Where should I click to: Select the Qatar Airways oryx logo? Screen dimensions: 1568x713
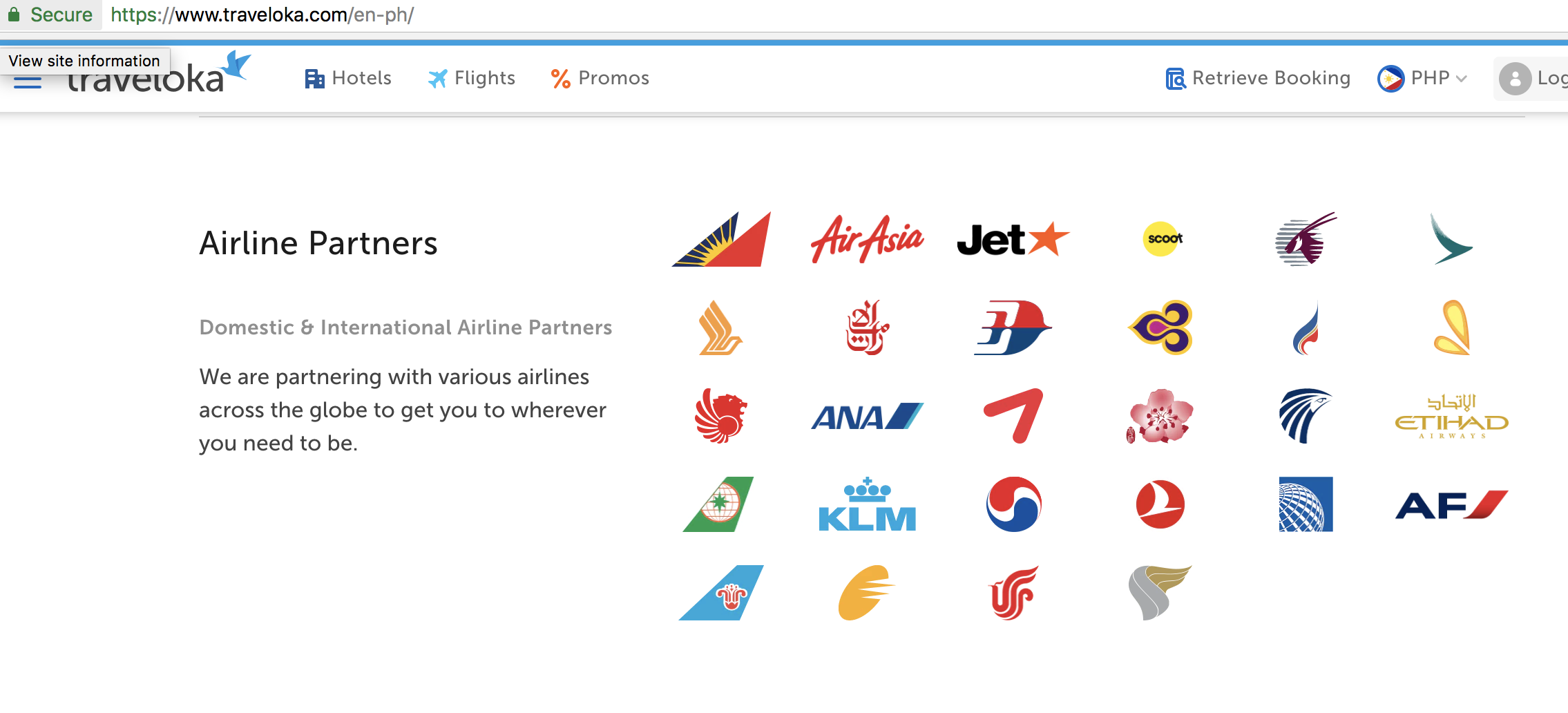click(x=1306, y=239)
